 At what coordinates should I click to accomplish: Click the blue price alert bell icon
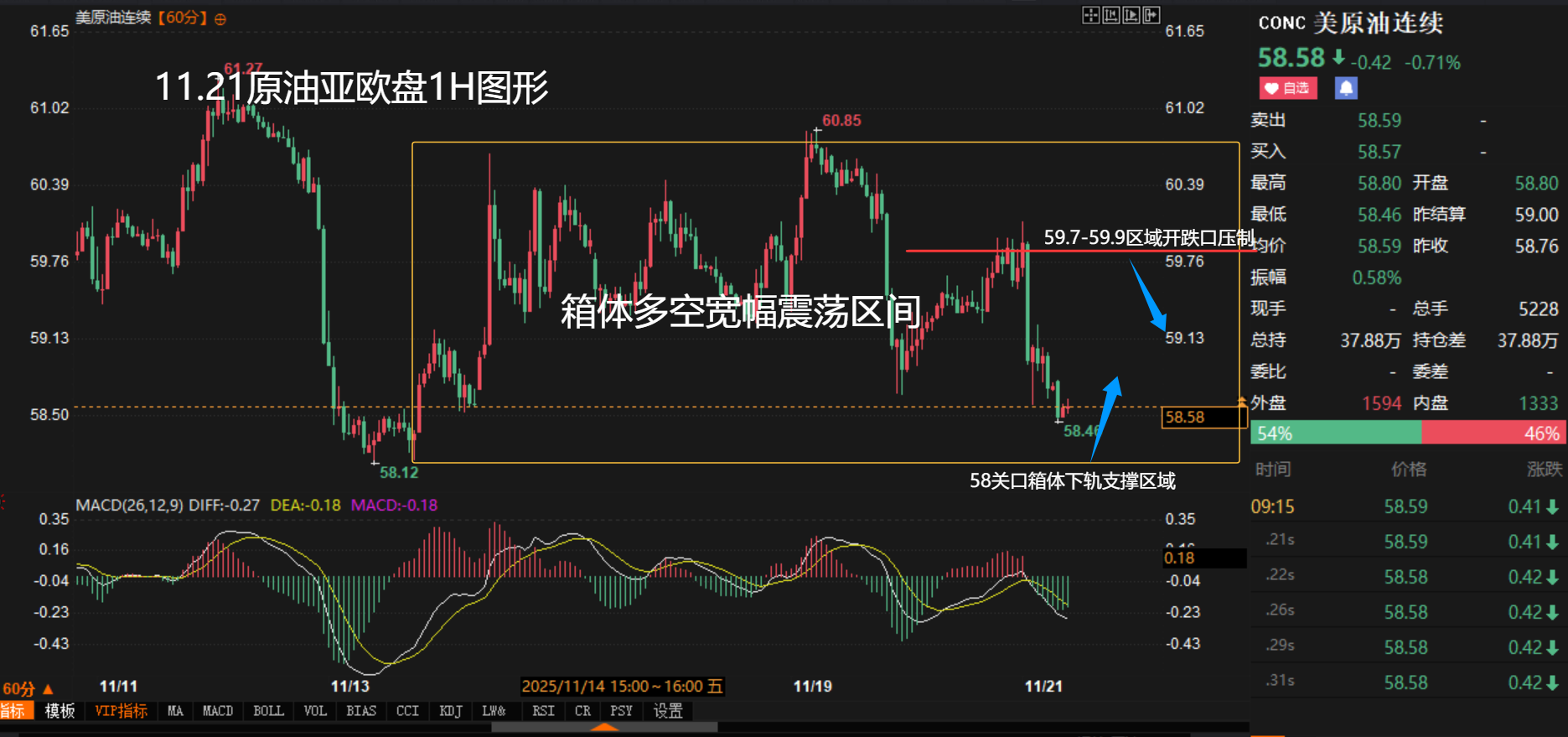(1346, 88)
